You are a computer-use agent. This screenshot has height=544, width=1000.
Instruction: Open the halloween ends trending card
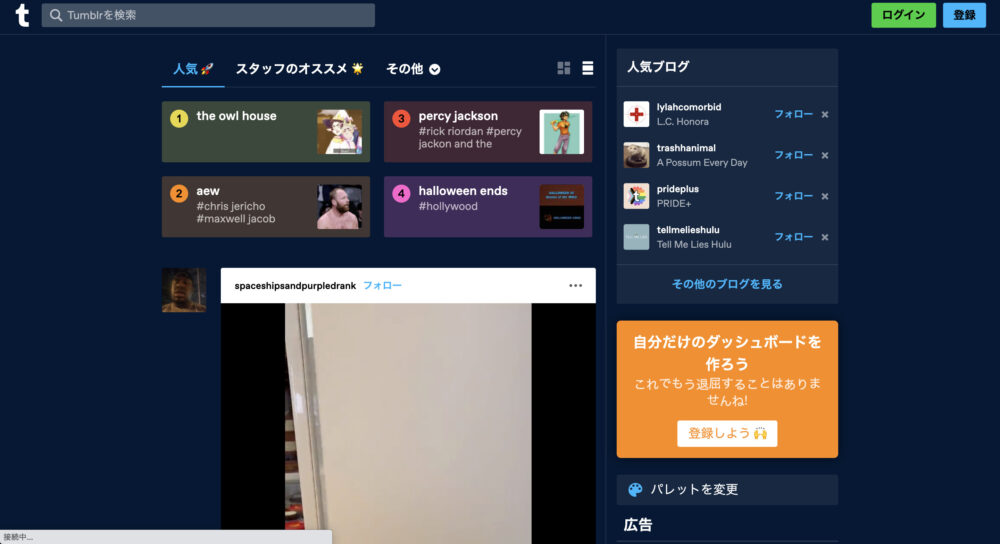click(x=488, y=207)
